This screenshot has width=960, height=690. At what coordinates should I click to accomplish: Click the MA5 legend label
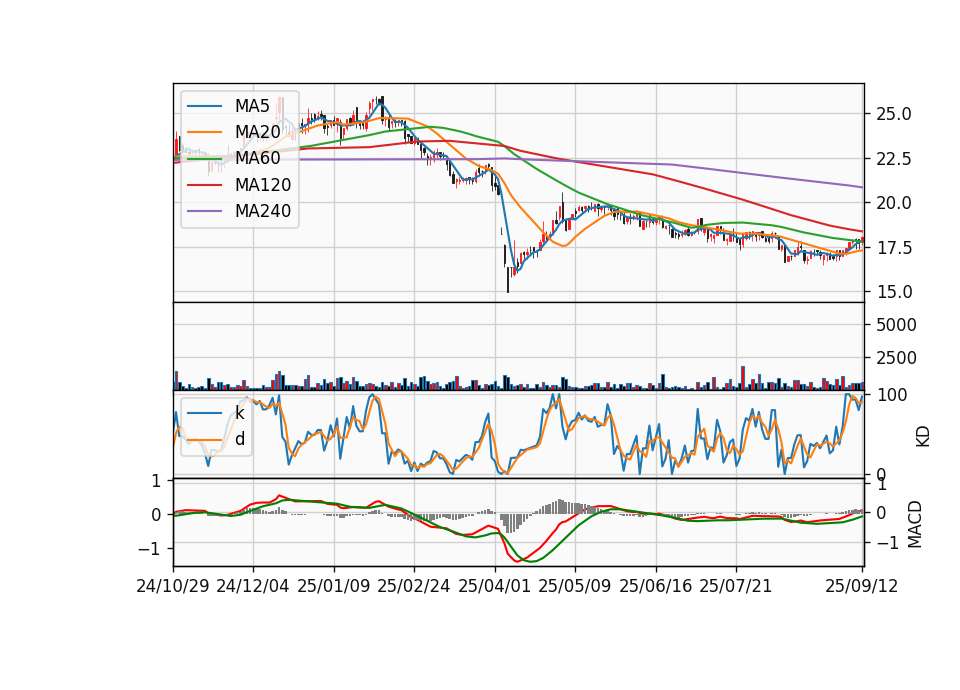252,106
